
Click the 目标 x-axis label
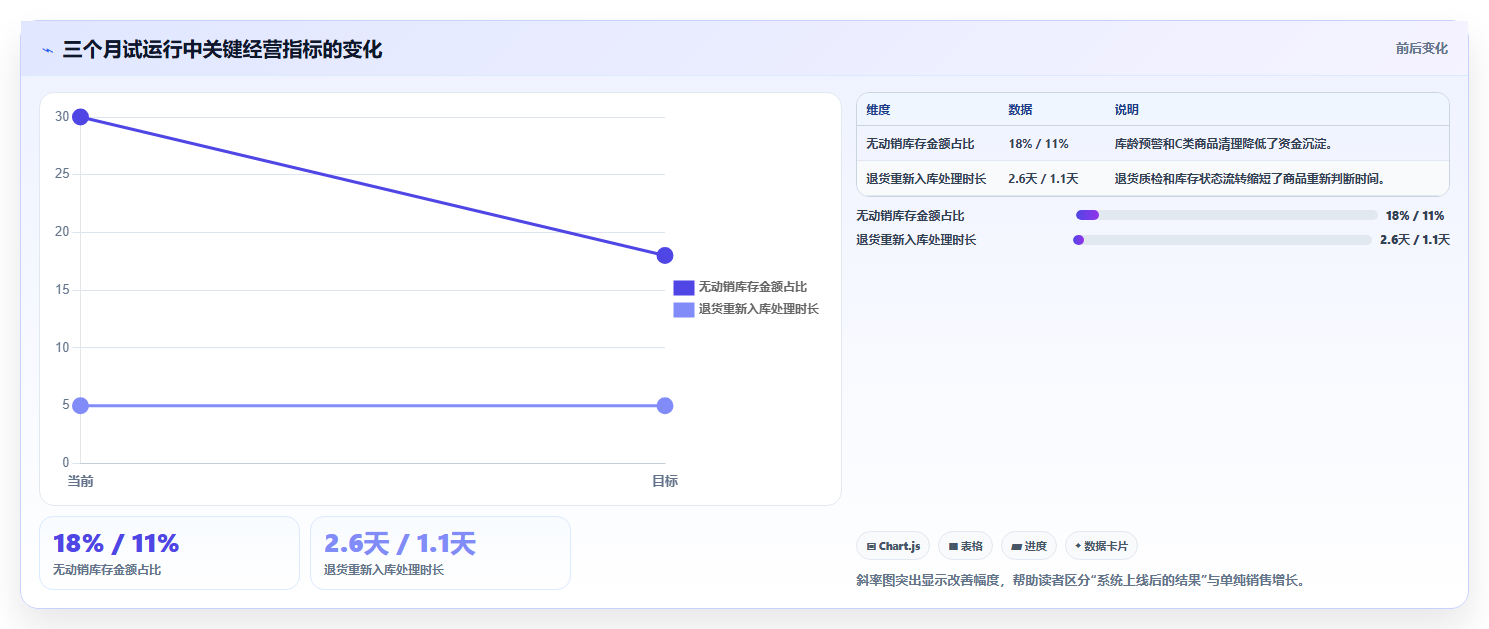click(x=665, y=482)
